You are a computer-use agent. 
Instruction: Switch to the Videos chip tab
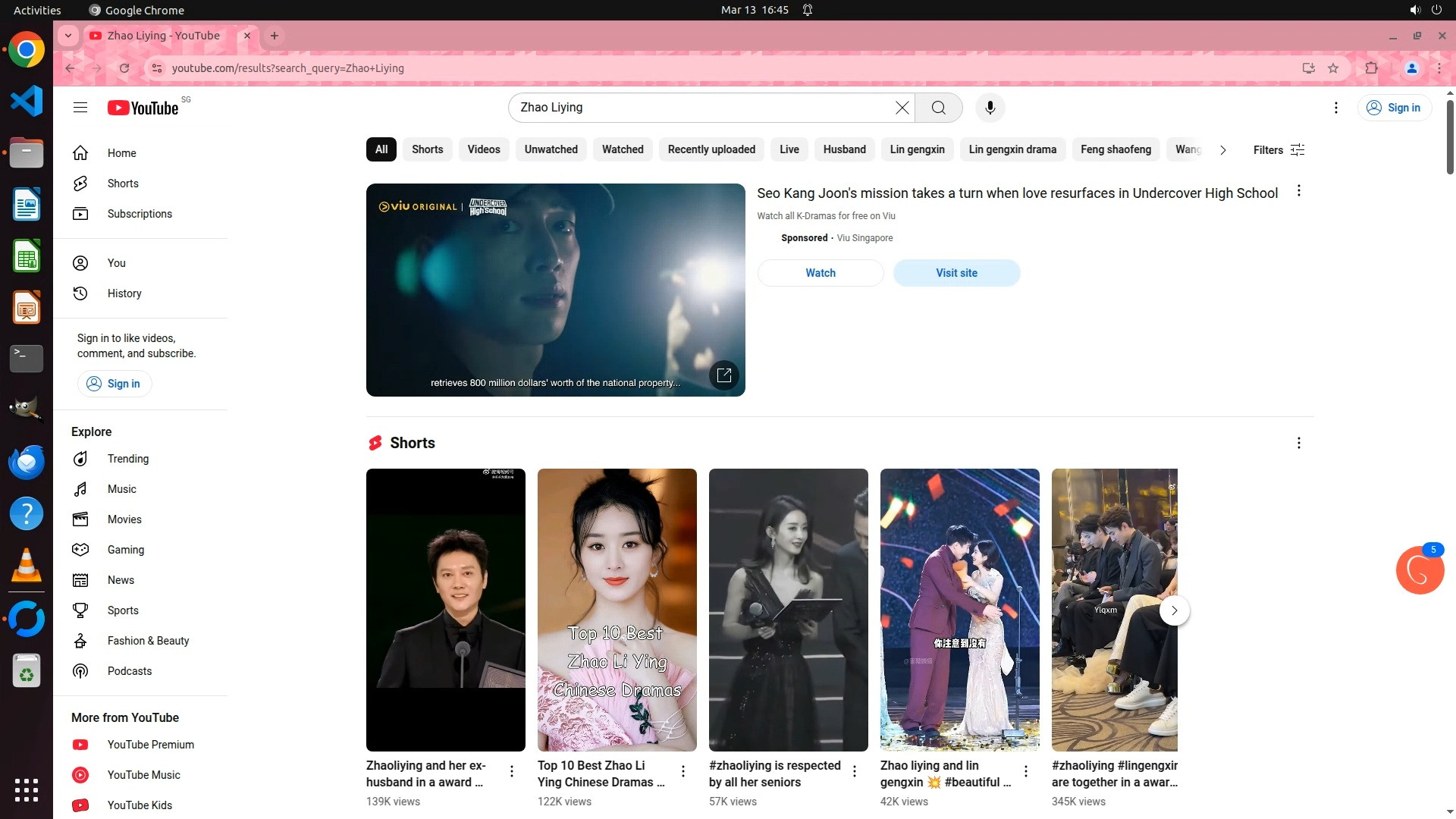point(483,149)
